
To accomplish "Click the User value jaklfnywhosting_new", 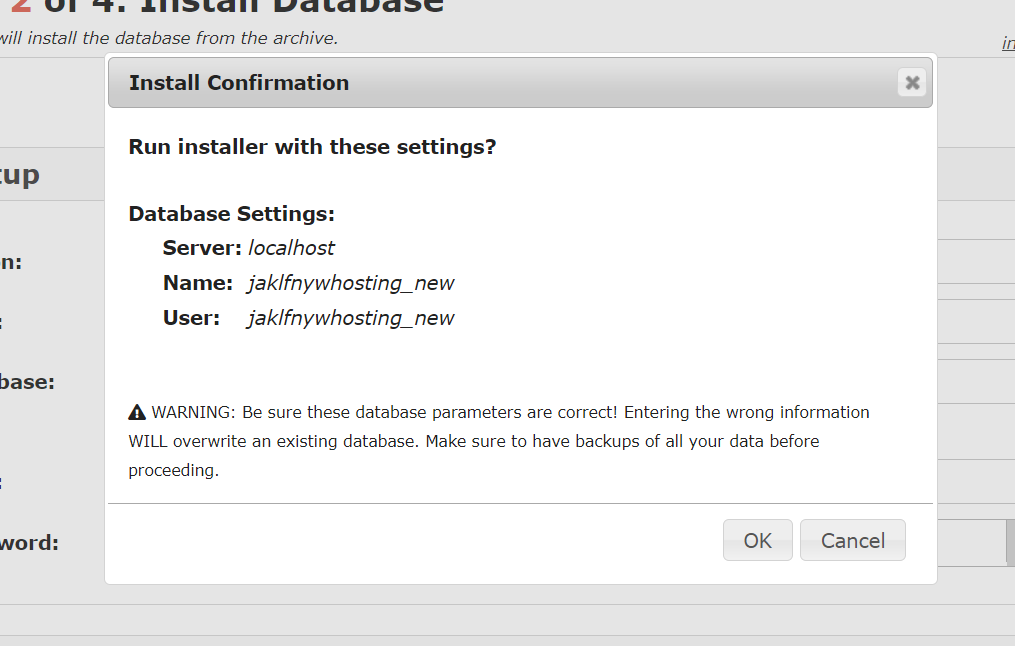I will click(351, 318).
